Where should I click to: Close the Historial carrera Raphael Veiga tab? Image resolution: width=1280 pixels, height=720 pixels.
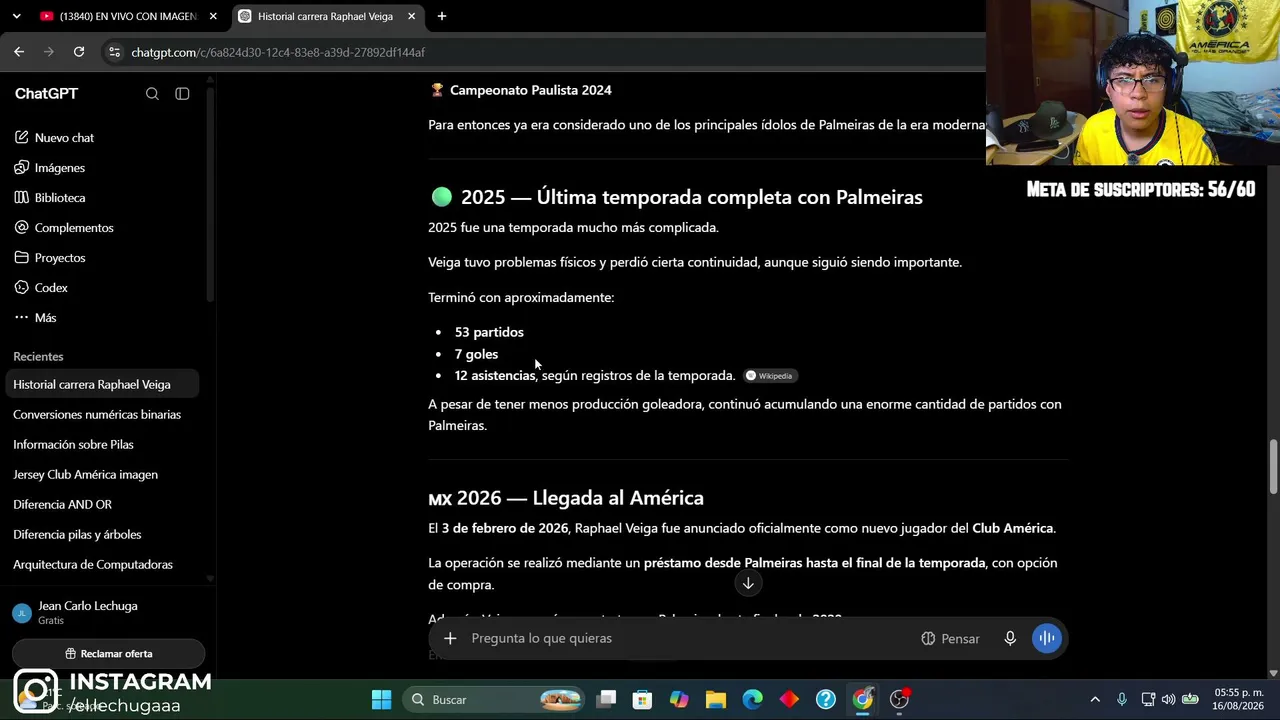[x=411, y=16]
